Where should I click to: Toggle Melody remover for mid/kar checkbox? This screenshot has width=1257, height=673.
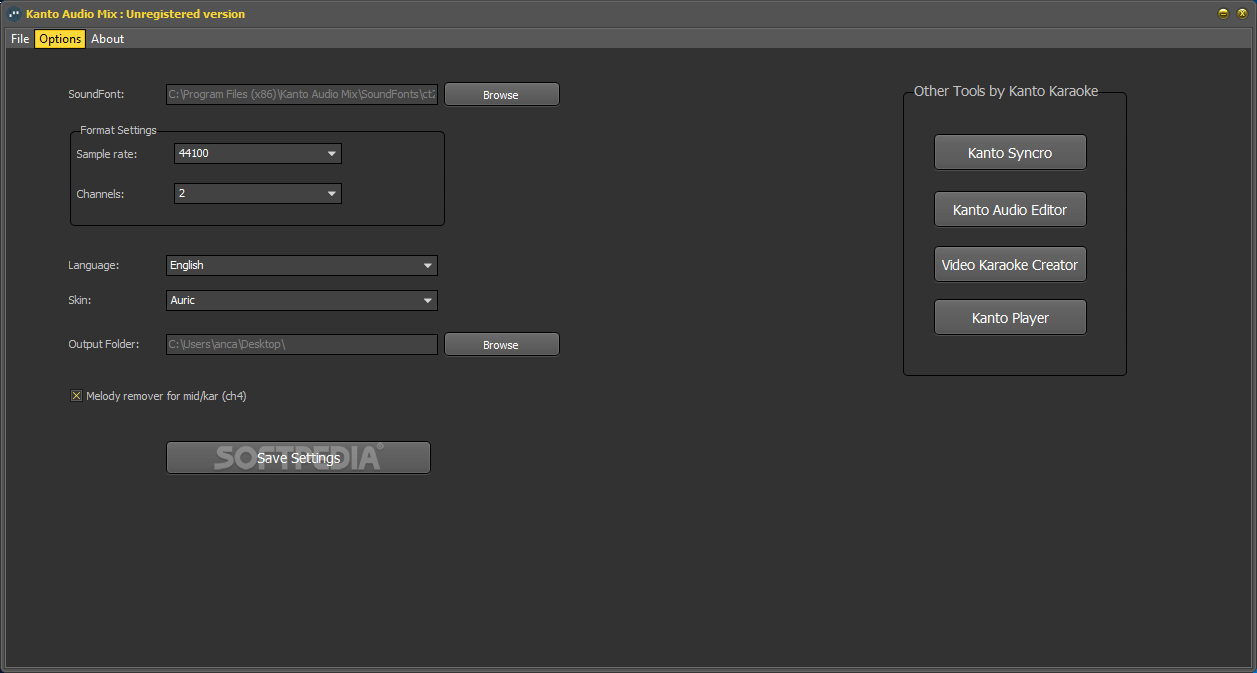point(76,396)
